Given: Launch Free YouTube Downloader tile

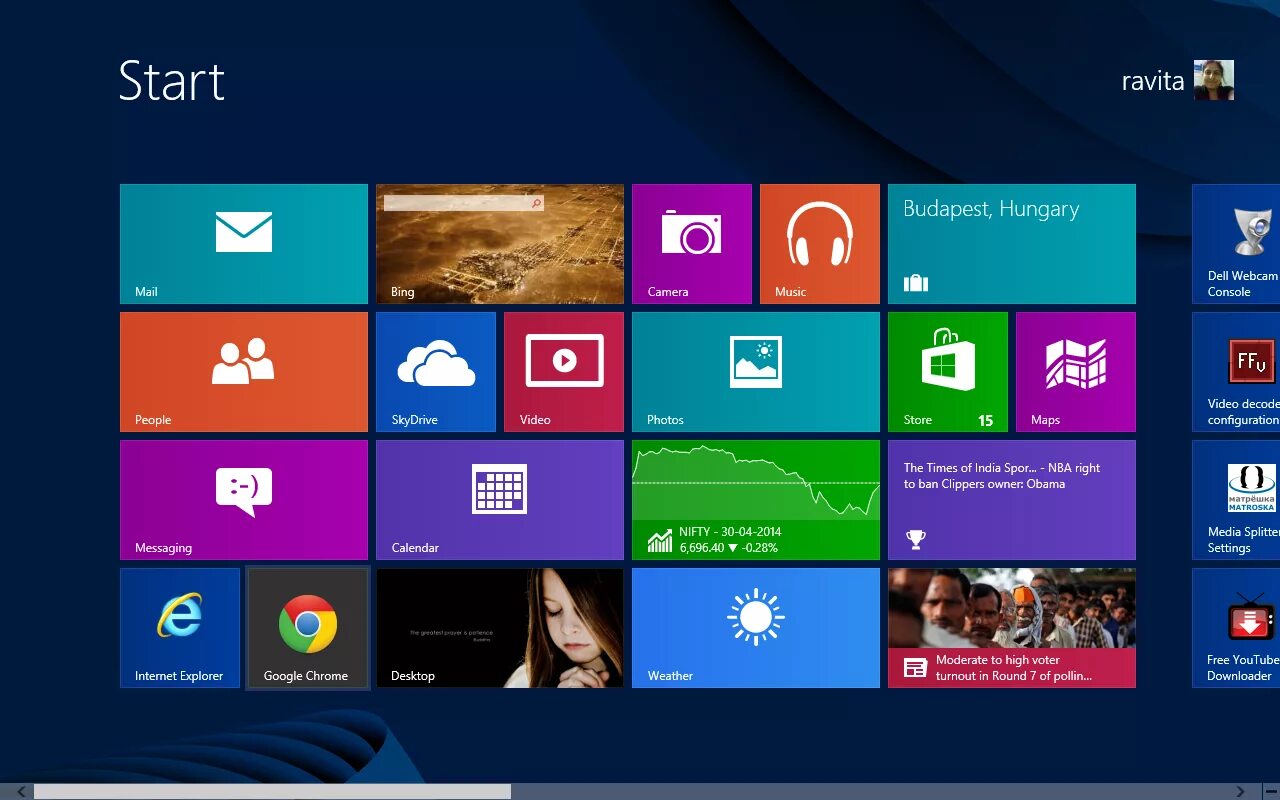Looking at the screenshot, I should click(1236, 628).
